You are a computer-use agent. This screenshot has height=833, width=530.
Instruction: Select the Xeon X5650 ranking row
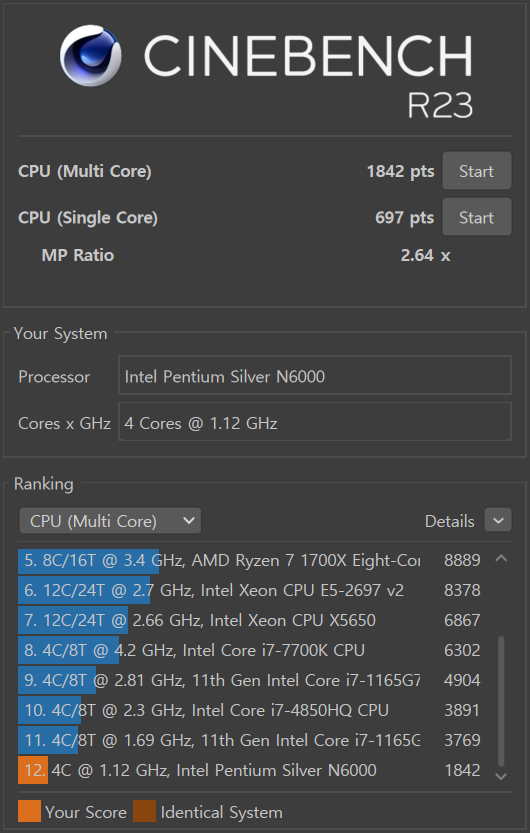point(252,620)
